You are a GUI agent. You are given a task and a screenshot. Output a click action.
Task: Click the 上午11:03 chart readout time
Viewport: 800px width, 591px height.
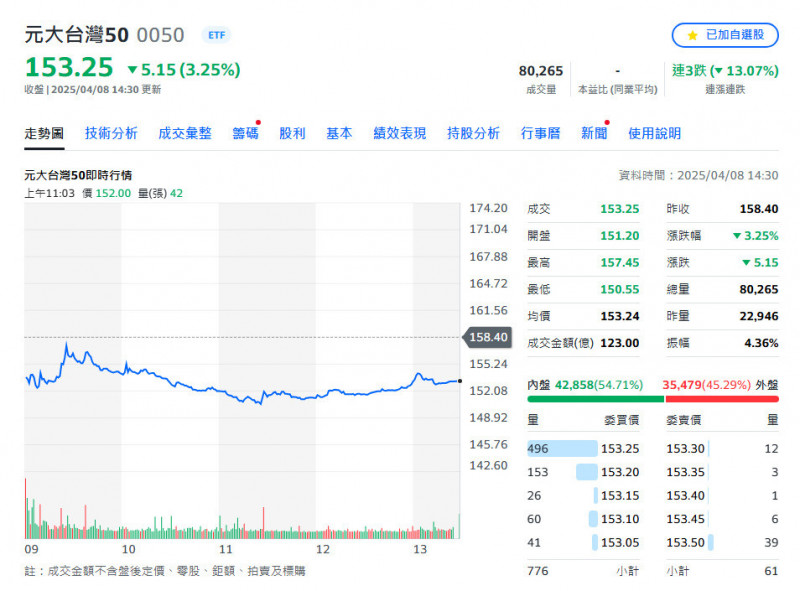(x=49, y=193)
